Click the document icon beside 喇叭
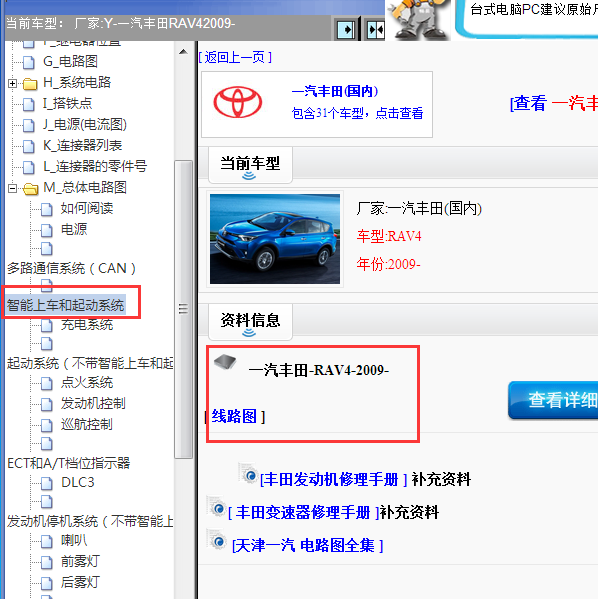The height and width of the screenshot is (599, 598). point(47,541)
